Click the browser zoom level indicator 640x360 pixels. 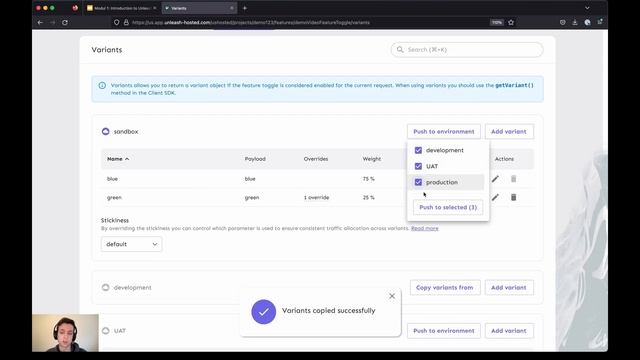[497, 22]
